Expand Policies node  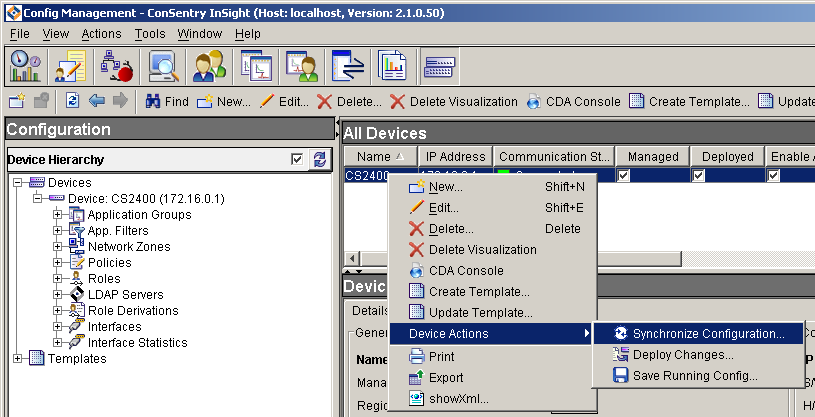click(57, 263)
